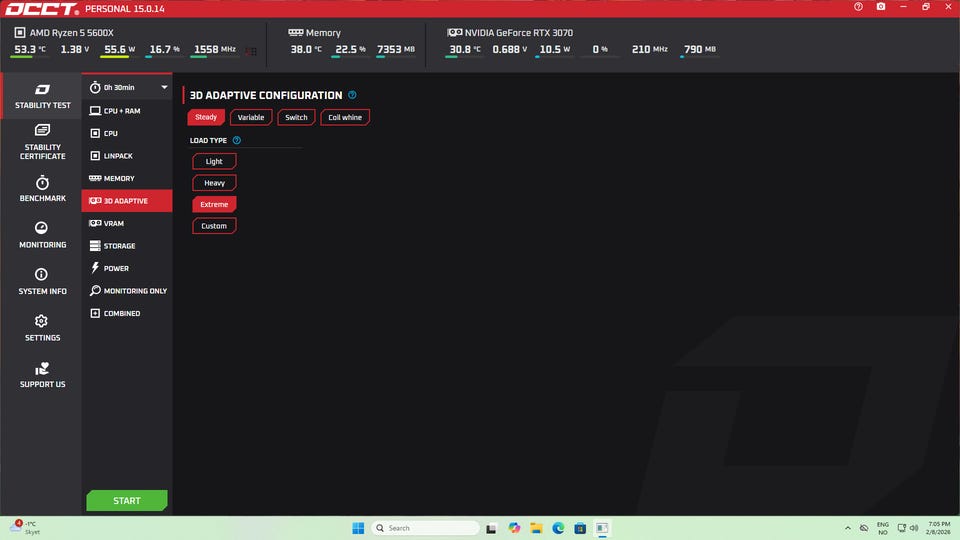Select the VRAM test
Image resolution: width=960 pixels, height=540 pixels.
[127, 223]
